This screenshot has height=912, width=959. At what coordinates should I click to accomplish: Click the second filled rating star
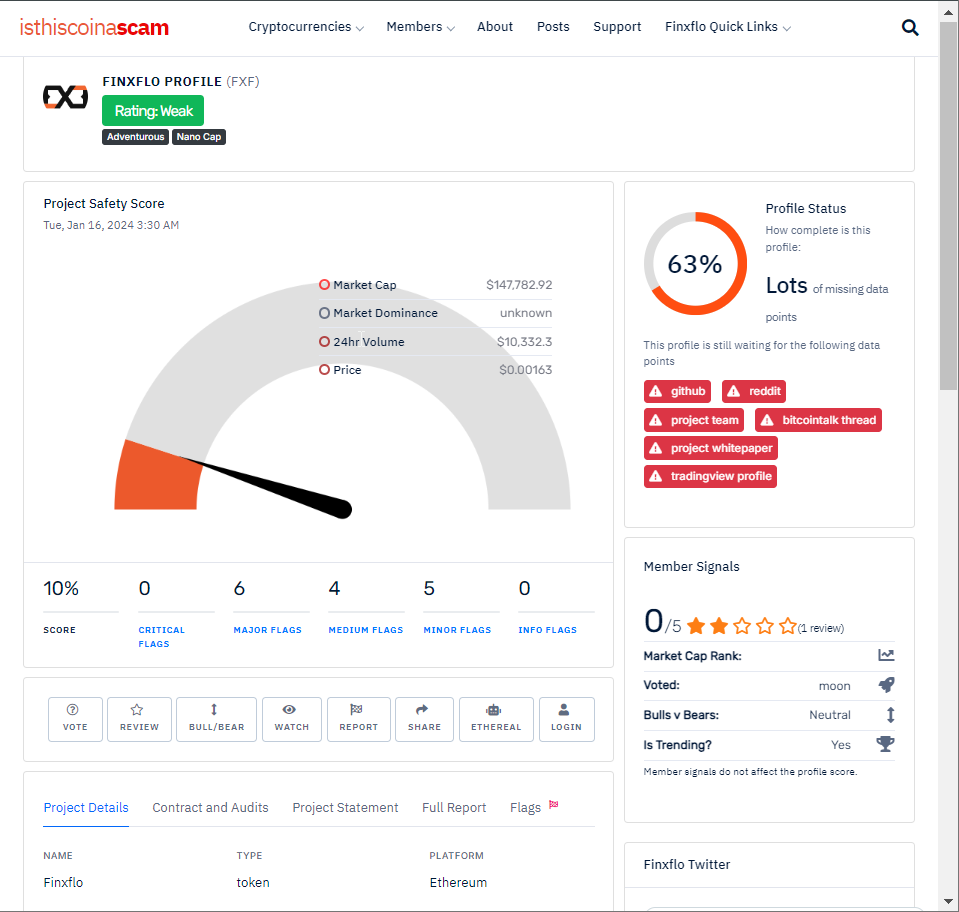719,626
